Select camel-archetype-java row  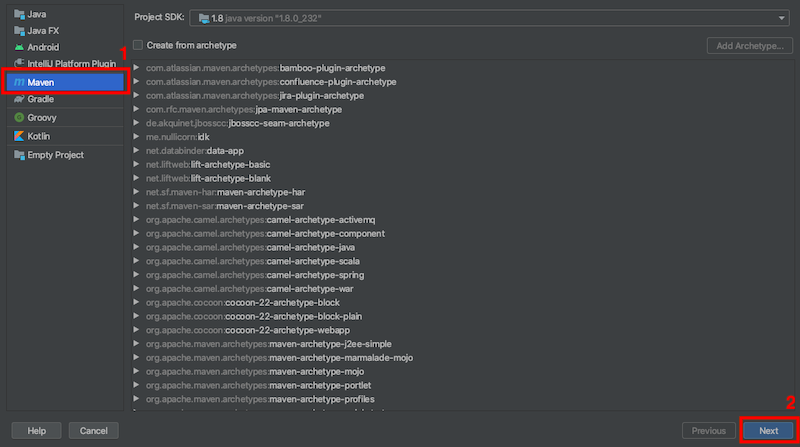[x=462, y=247]
